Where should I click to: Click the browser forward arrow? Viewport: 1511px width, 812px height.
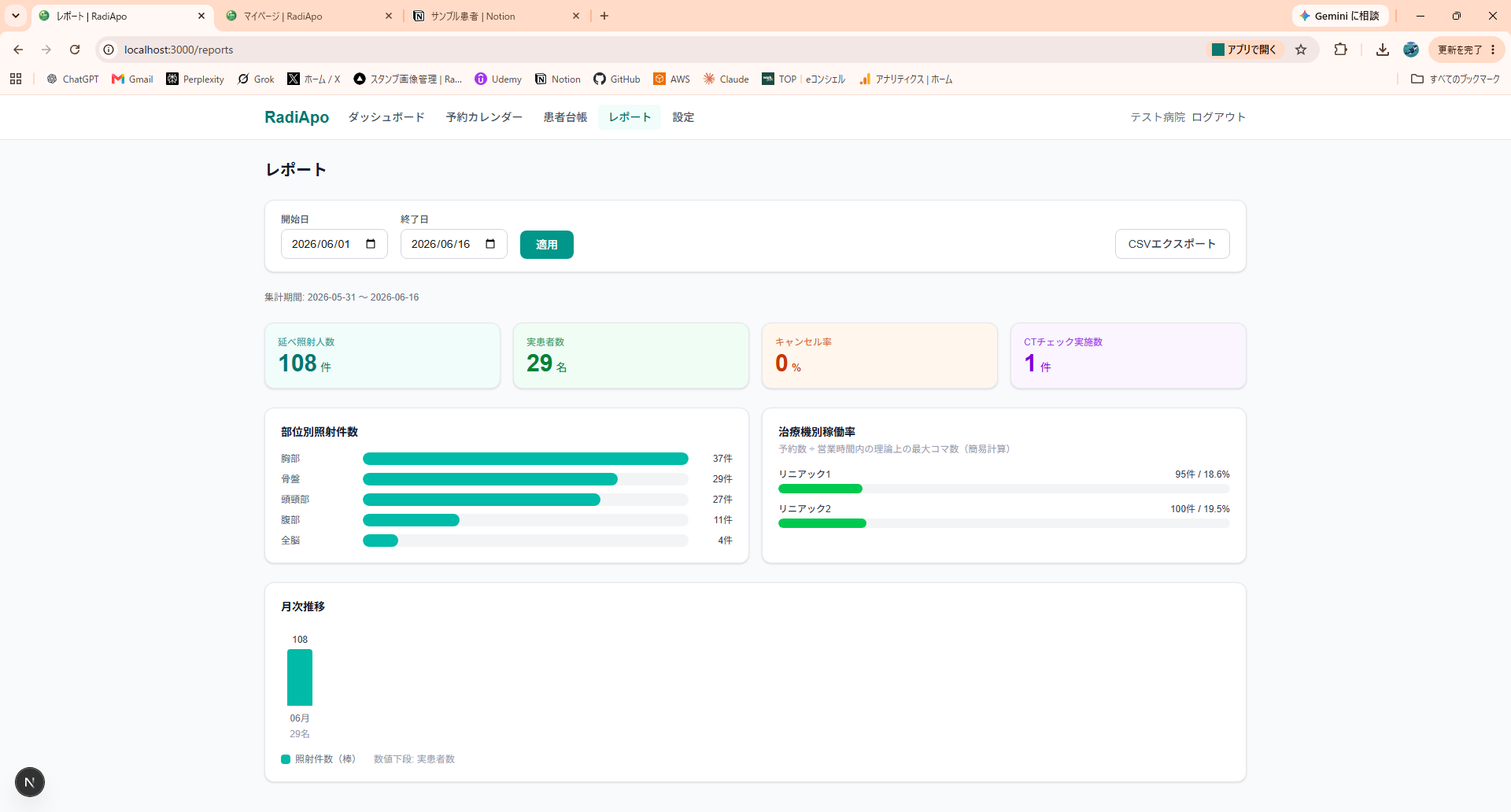[46, 50]
